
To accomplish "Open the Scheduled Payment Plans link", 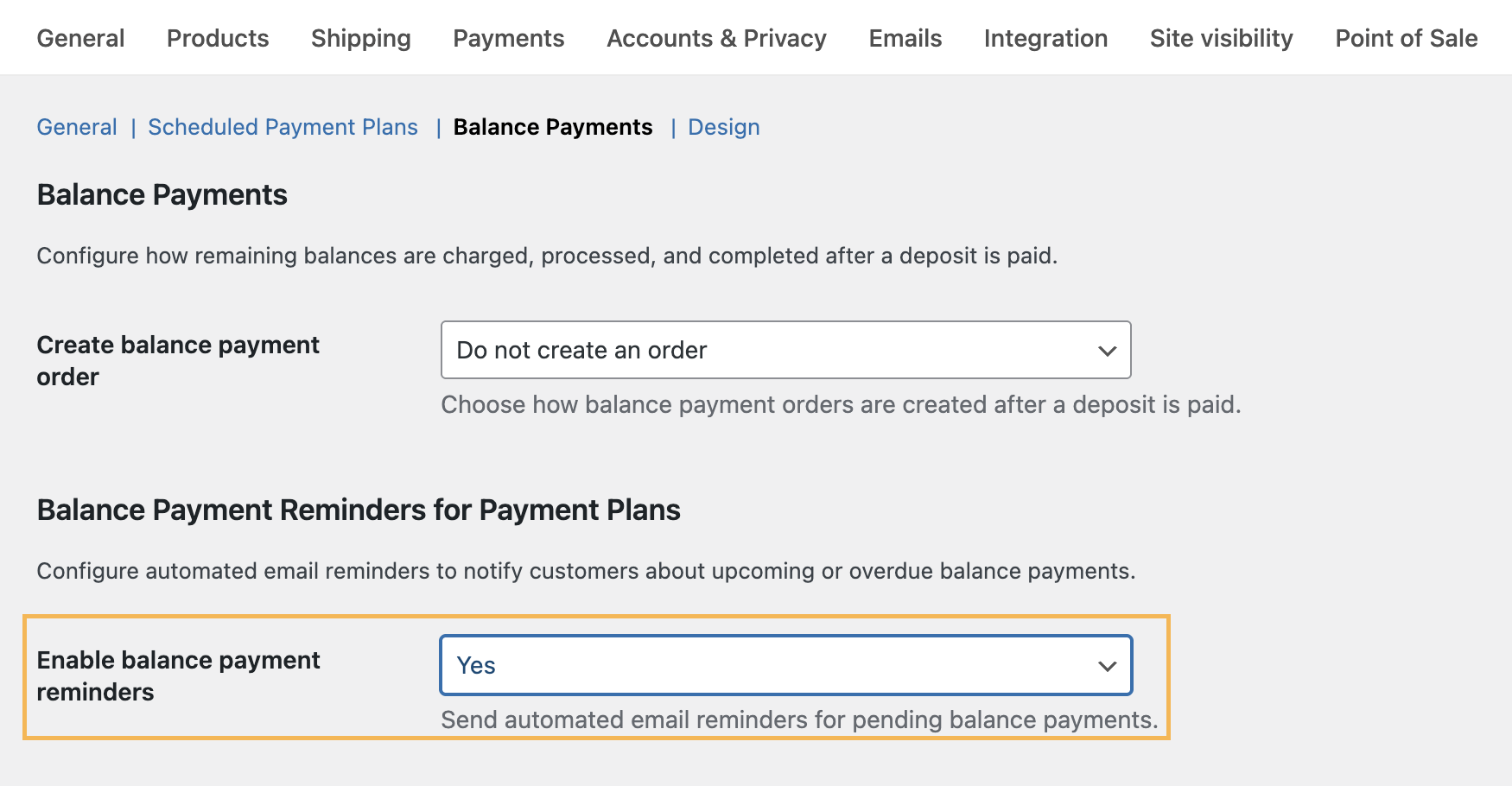I will tap(283, 127).
